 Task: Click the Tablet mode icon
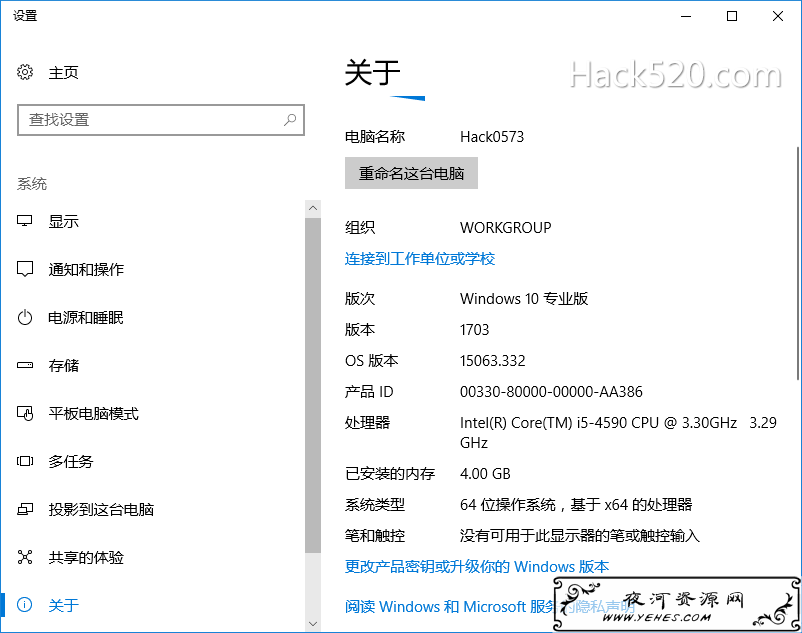pos(25,413)
